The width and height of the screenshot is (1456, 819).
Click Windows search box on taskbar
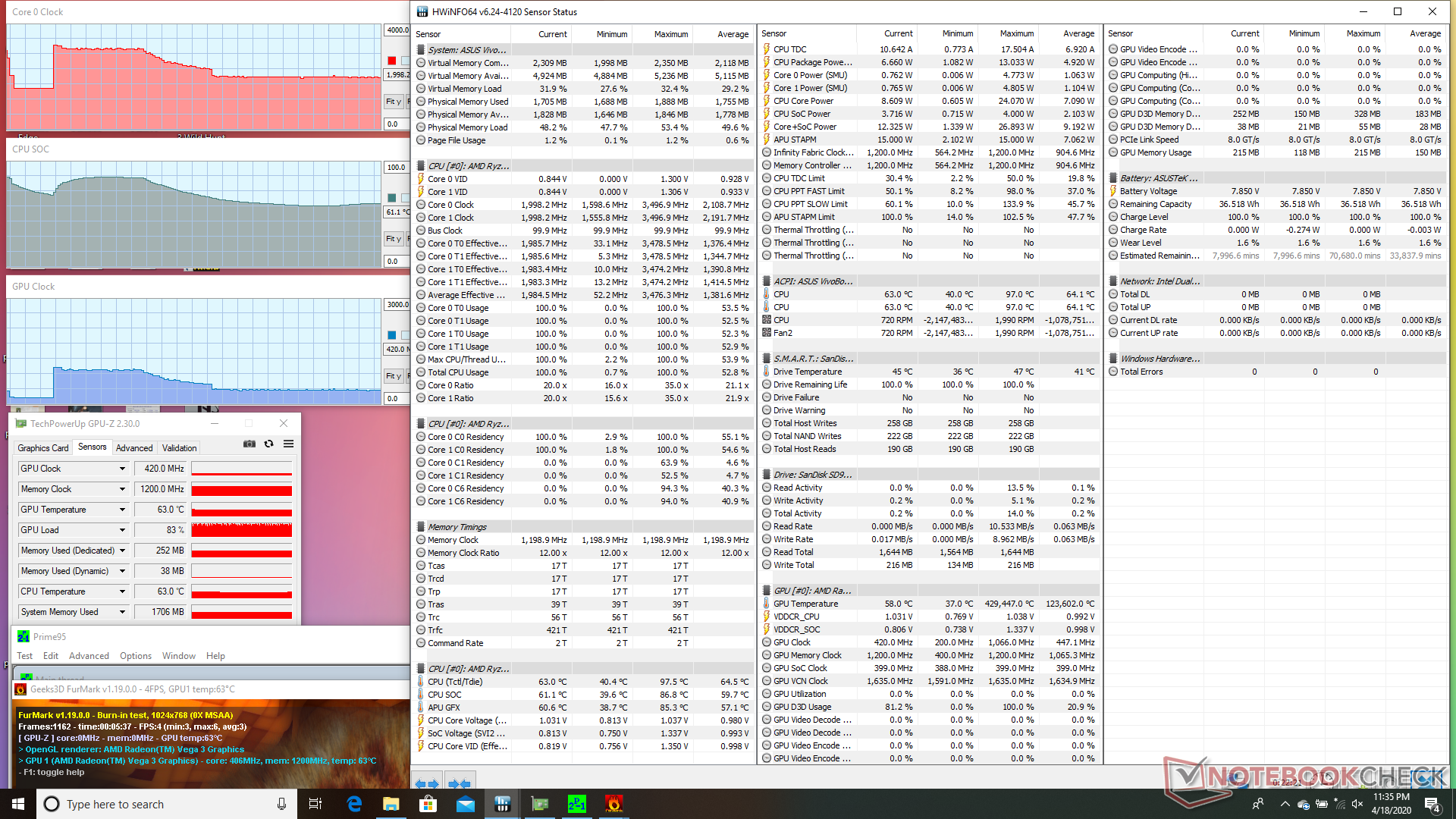pos(163,804)
